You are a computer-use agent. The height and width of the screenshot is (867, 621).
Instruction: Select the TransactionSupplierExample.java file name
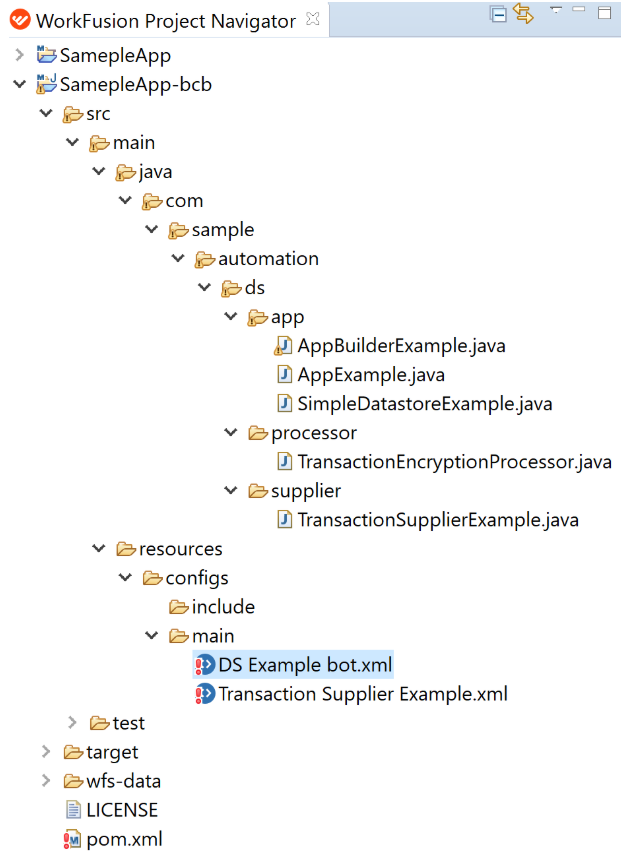439,520
